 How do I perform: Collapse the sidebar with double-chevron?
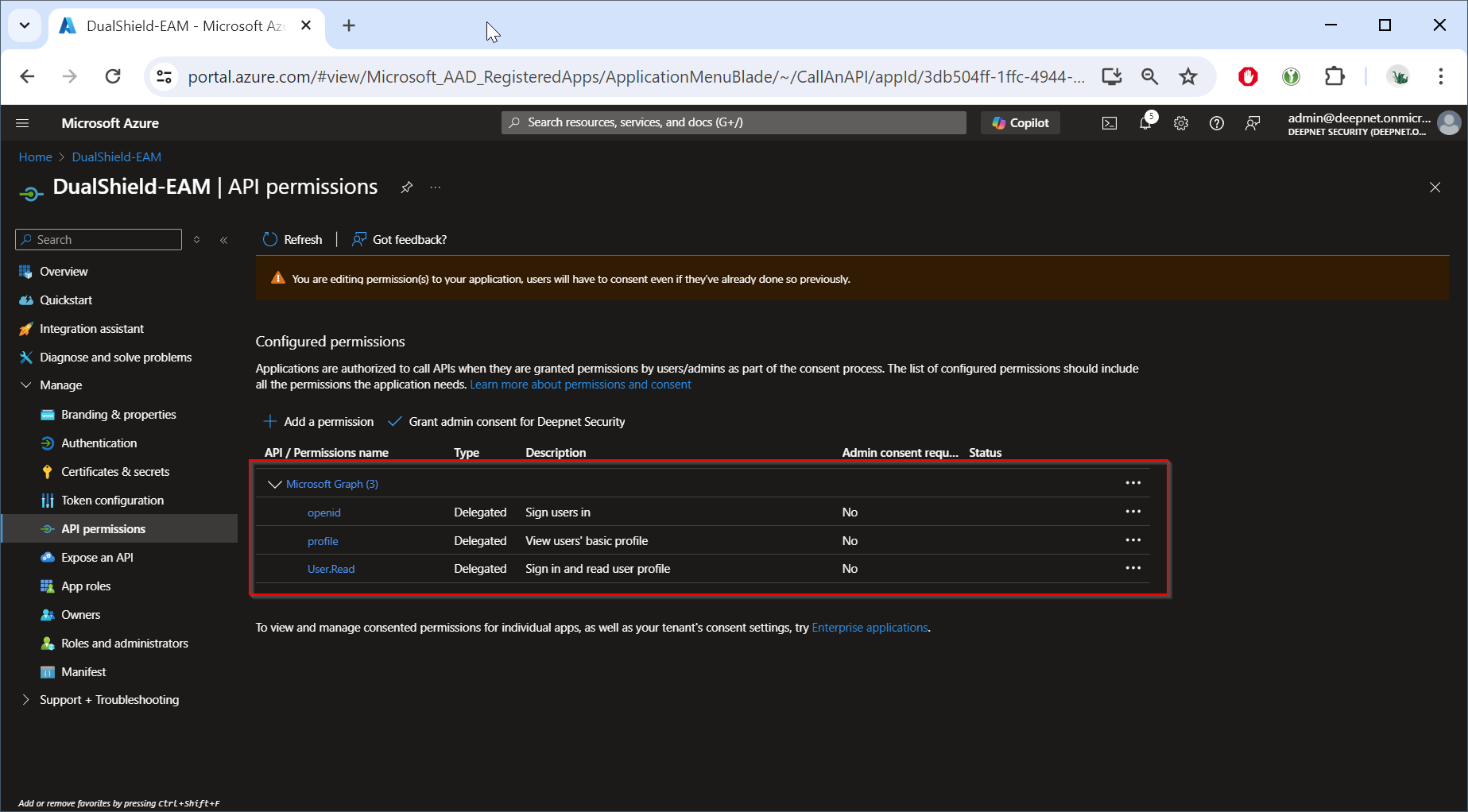pos(224,240)
